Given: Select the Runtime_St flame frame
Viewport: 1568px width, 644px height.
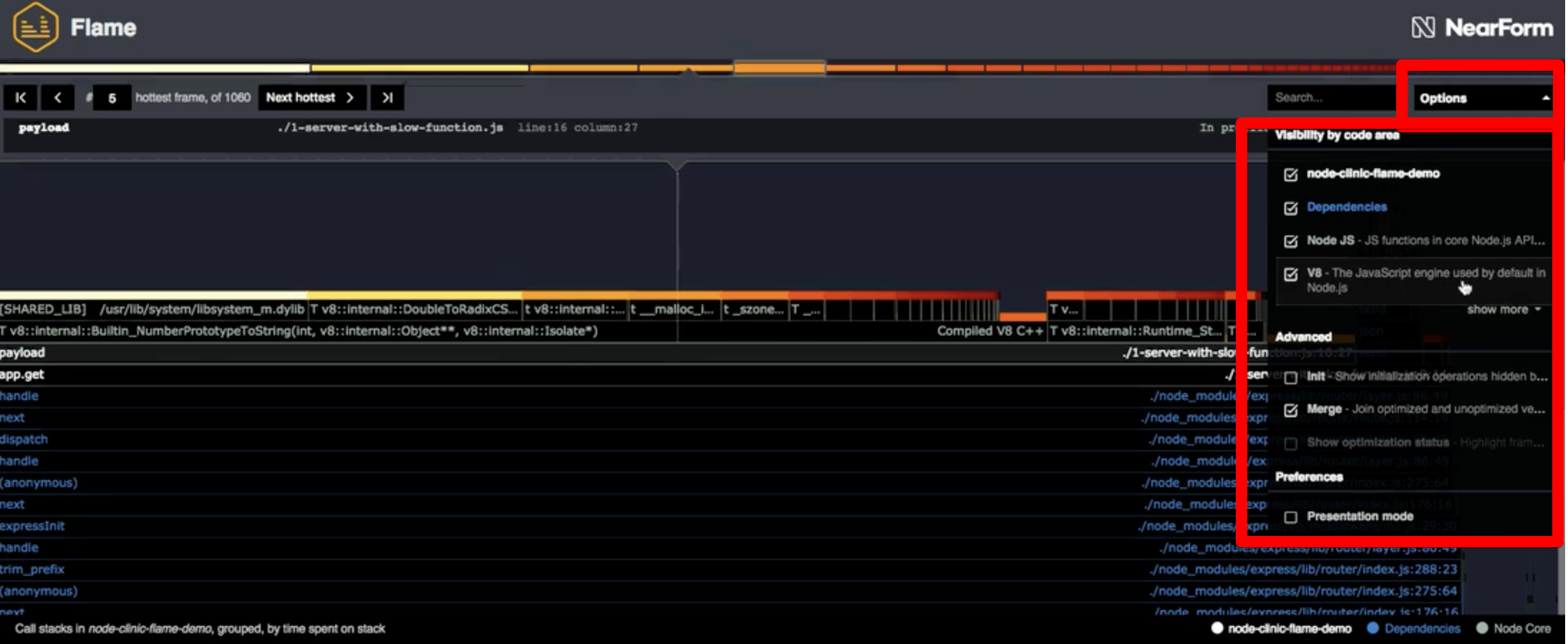Looking at the screenshot, I should pyautogui.click(x=1136, y=331).
